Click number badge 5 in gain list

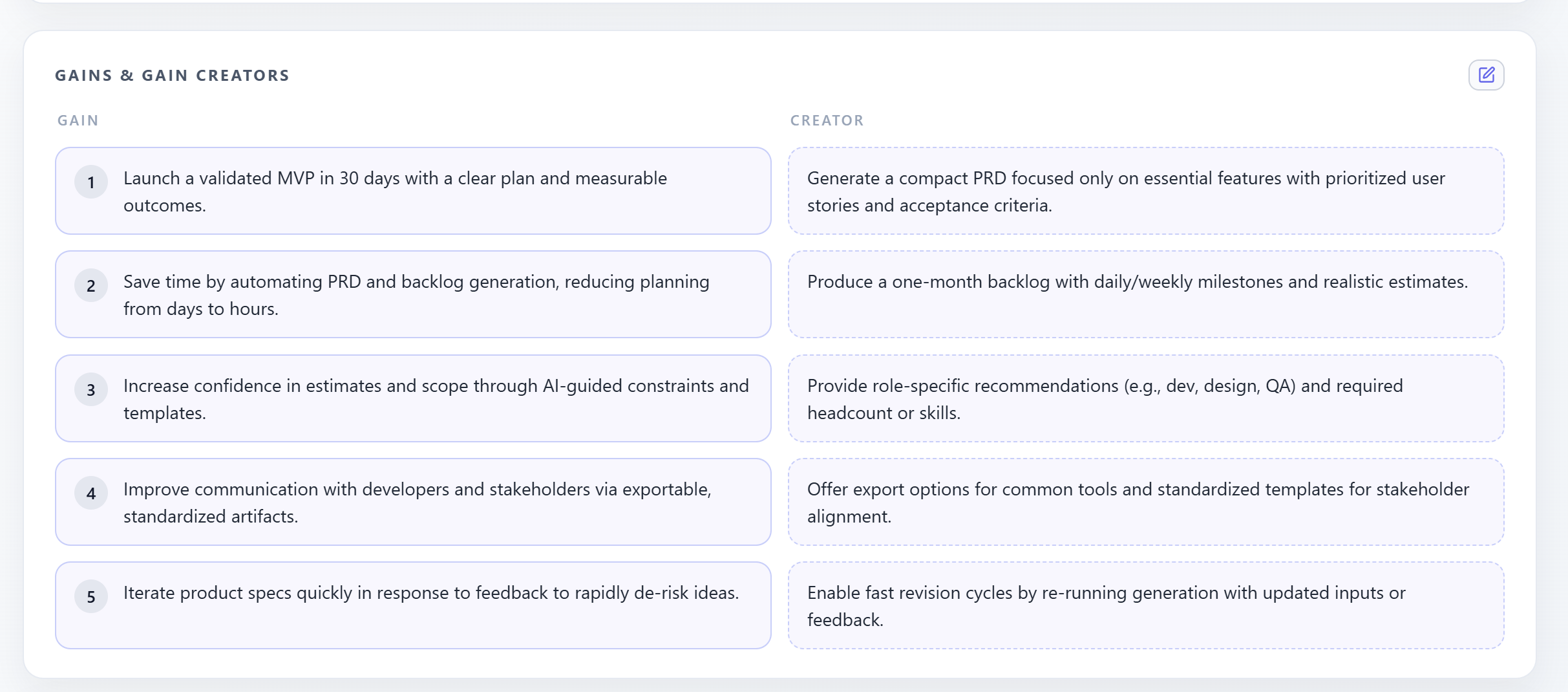[x=91, y=597]
